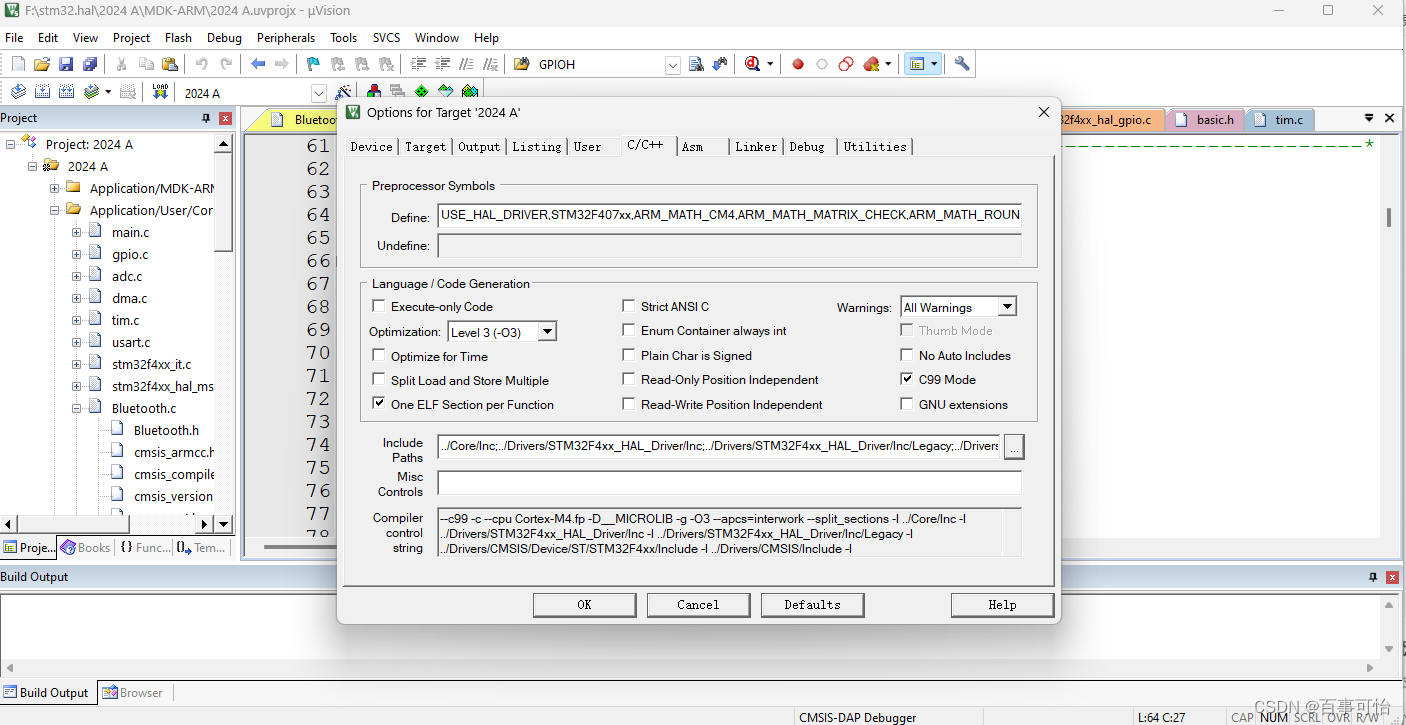This screenshot has width=1406, height=725.
Task: Enable the Strict ANSI C checkbox
Action: 629,306
